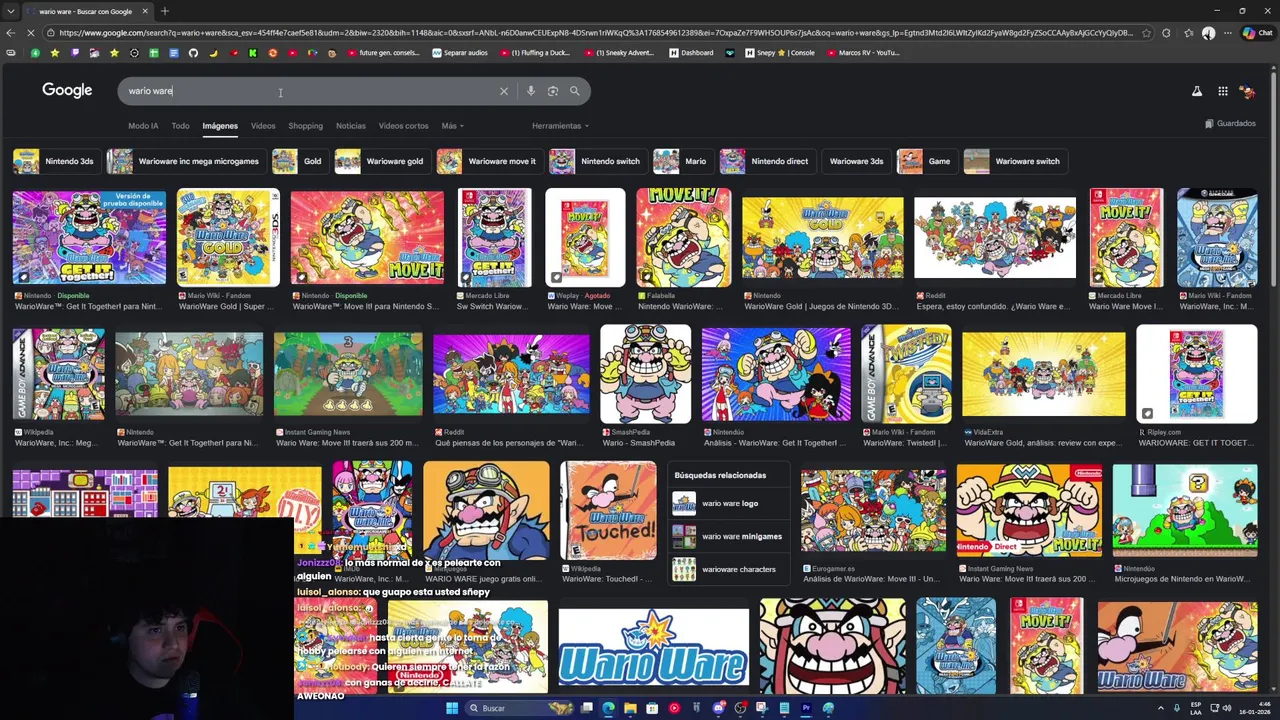Image resolution: width=1280 pixels, height=720 pixels.
Task: Open browser Chat button
Action: click(x=1257, y=33)
